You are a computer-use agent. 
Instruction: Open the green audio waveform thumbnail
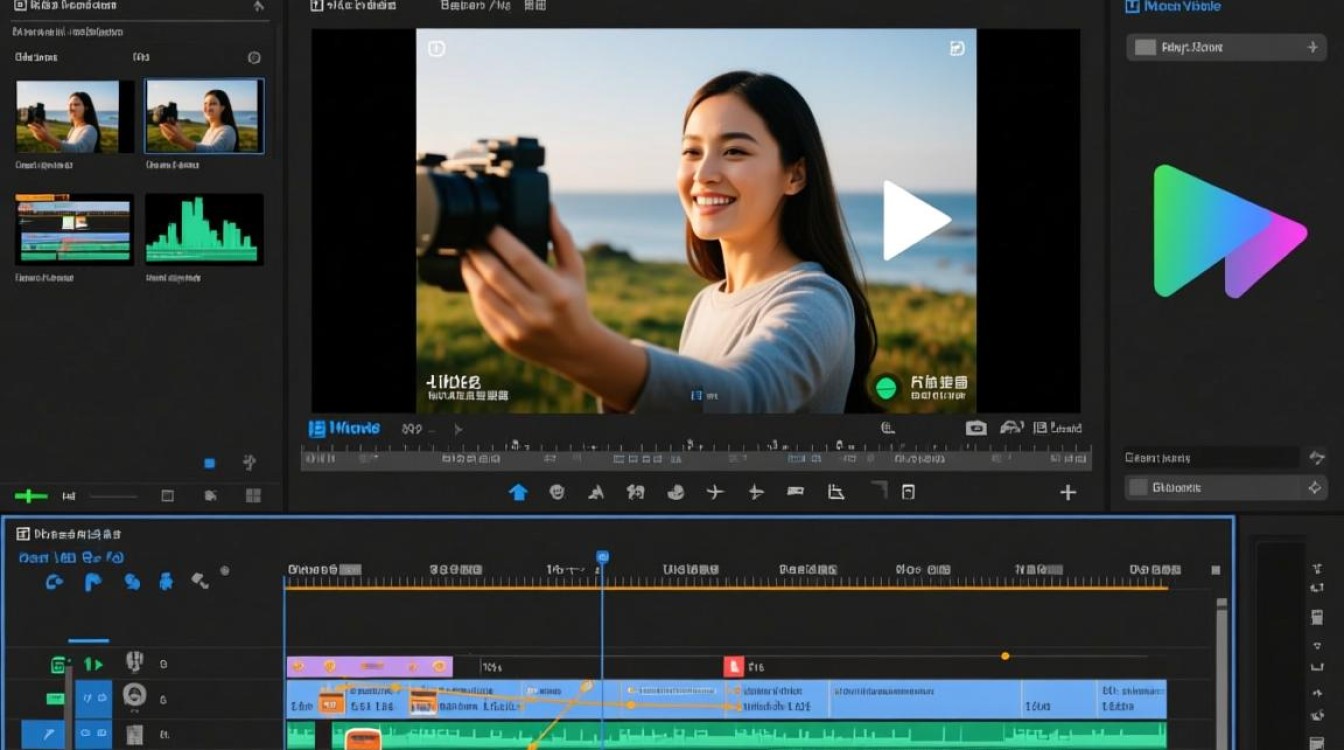204,229
